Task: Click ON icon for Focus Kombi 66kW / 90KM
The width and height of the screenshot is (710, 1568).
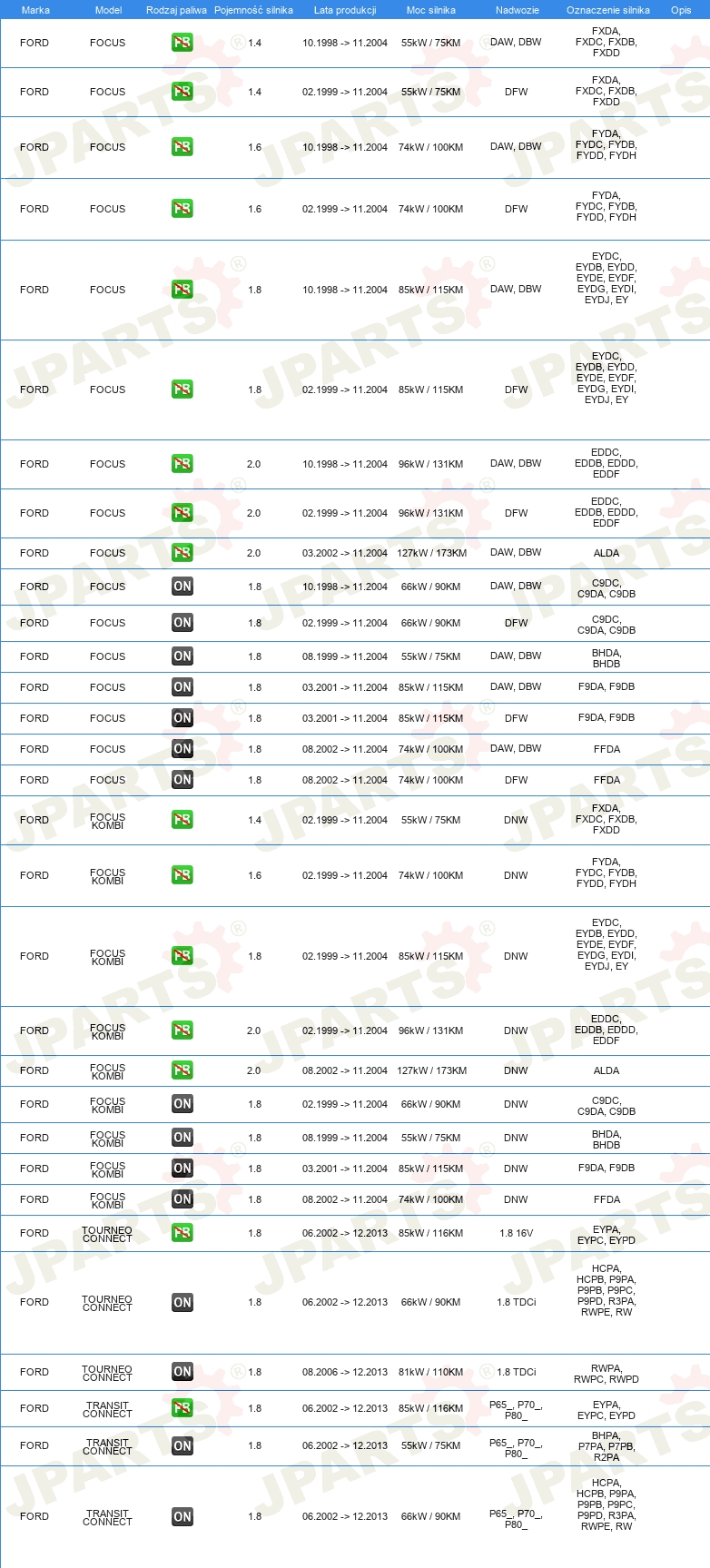Action: pos(182,1104)
